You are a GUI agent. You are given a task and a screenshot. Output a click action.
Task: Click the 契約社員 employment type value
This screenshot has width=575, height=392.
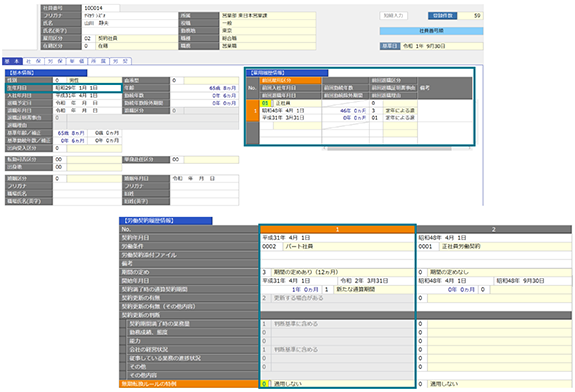137,39
